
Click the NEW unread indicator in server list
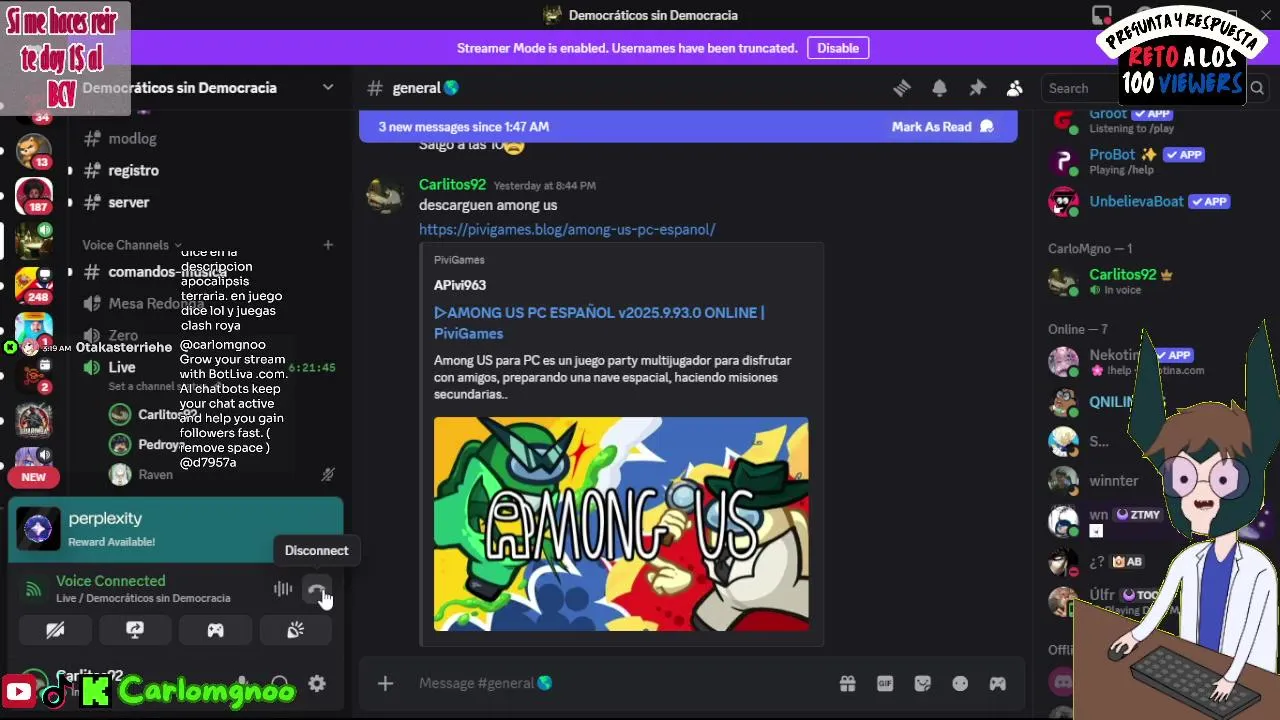point(33,477)
